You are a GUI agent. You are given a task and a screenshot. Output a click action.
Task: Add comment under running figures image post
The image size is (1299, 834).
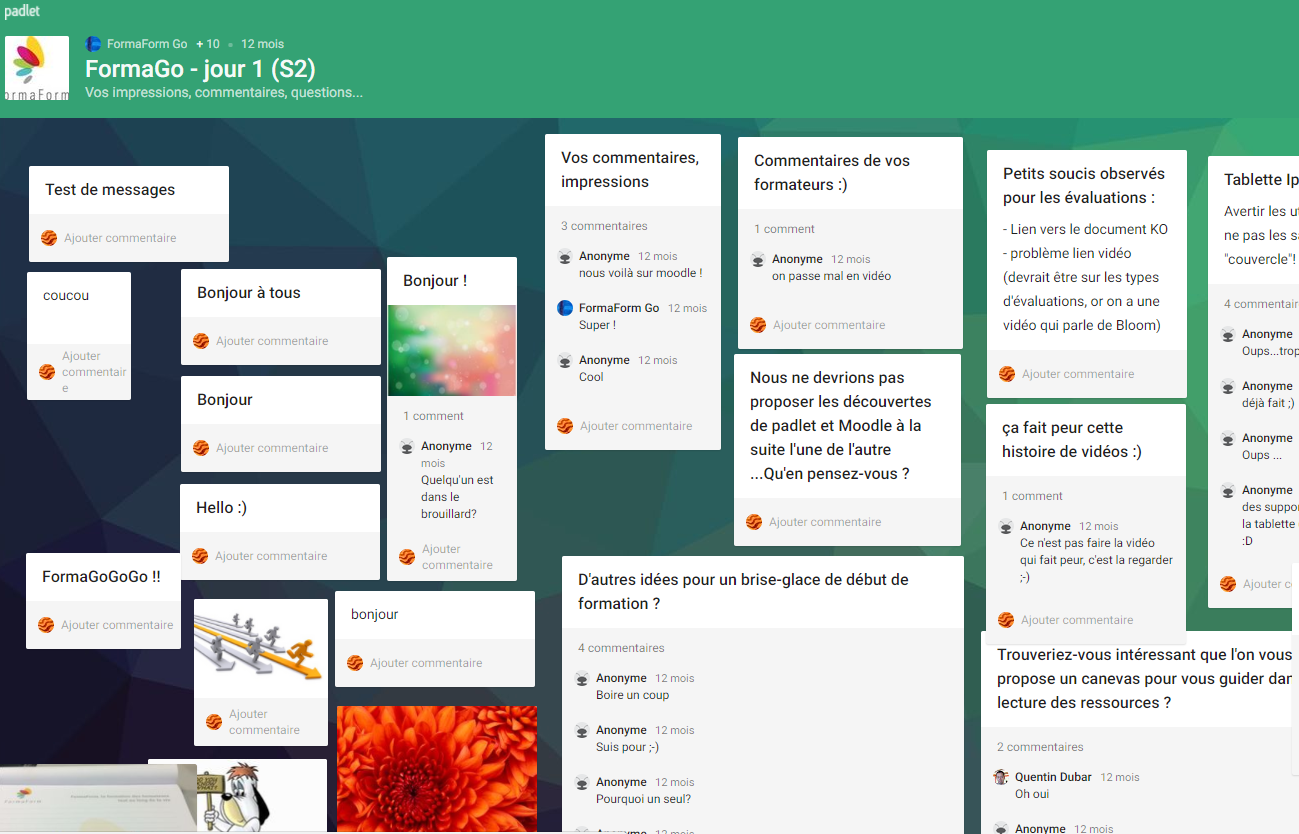pyautogui.click(x=264, y=722)
